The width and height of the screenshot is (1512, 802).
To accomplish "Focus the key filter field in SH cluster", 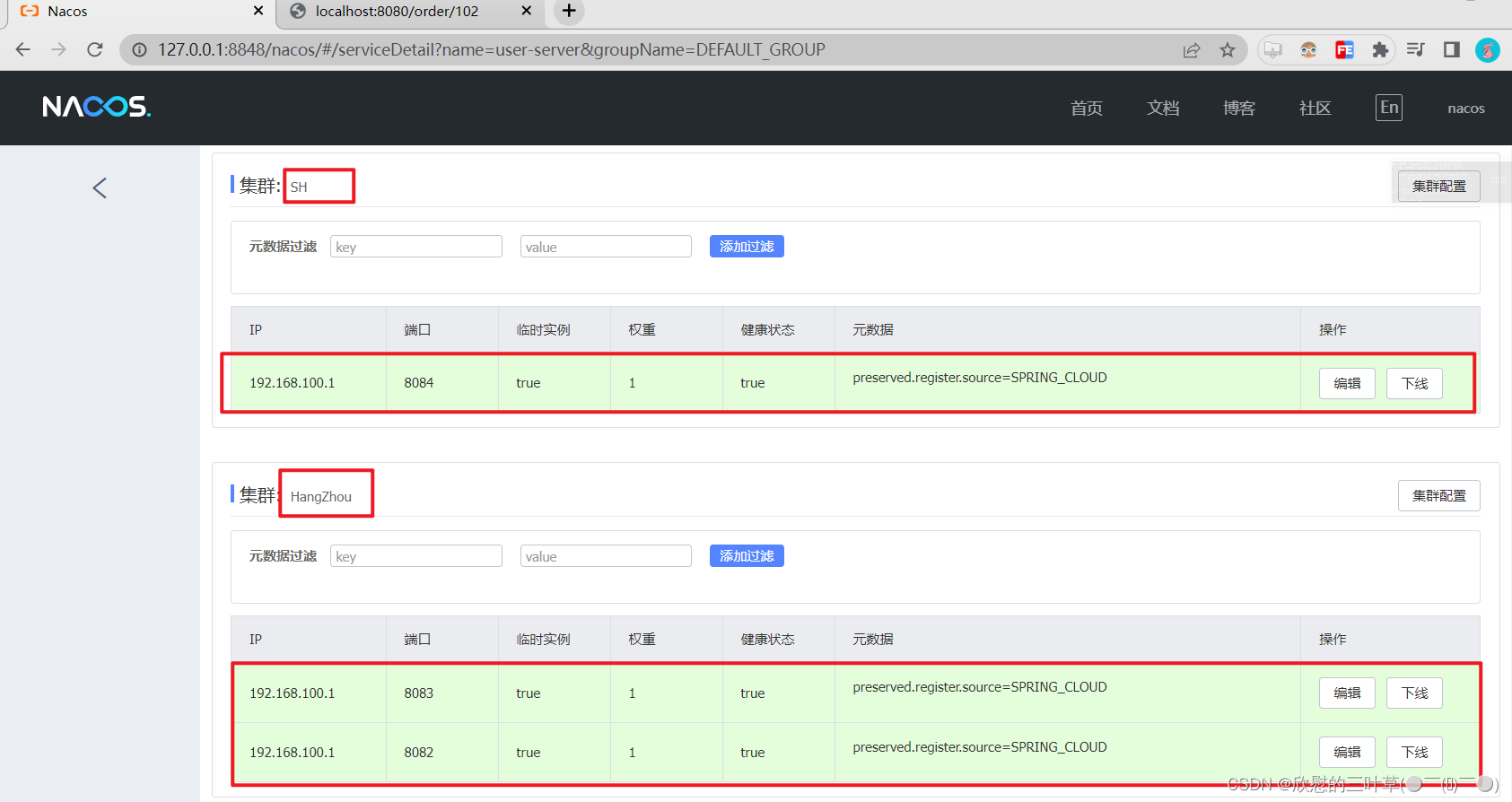I will point(416,247).
